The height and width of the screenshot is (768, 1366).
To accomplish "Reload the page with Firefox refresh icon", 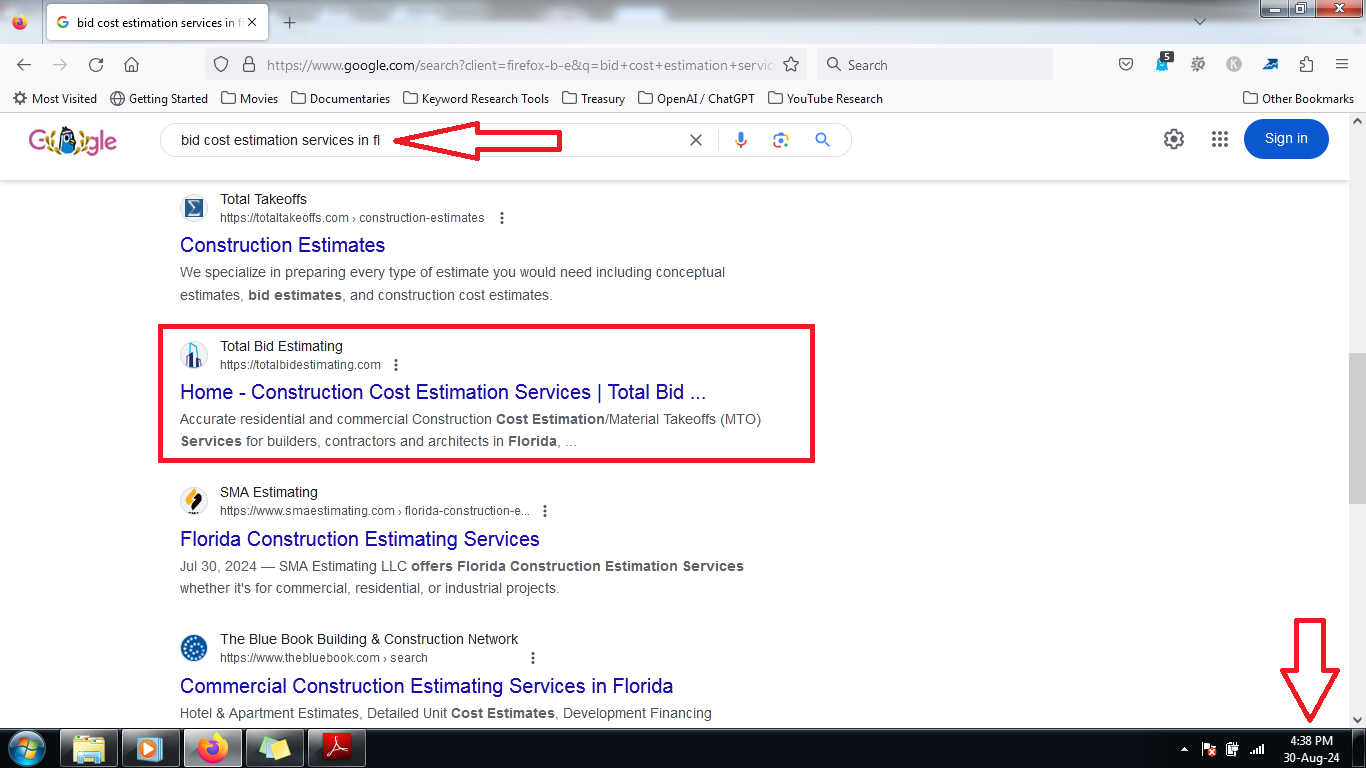I will 96,65.
